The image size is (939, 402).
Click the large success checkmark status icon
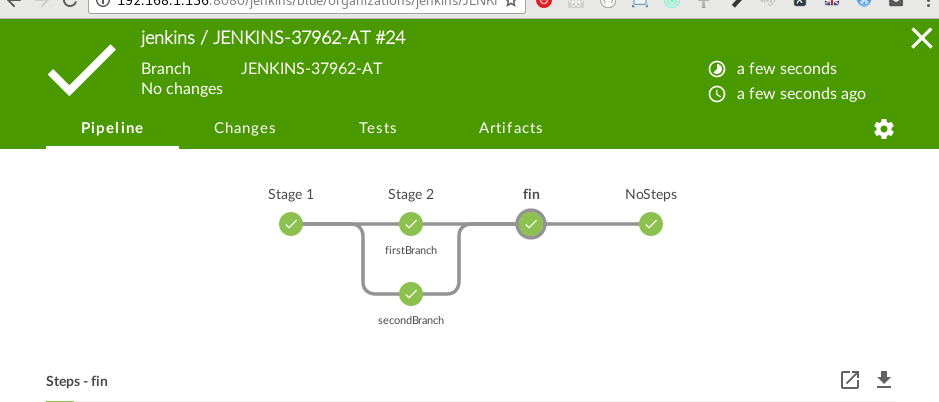[x=82, y=71]
